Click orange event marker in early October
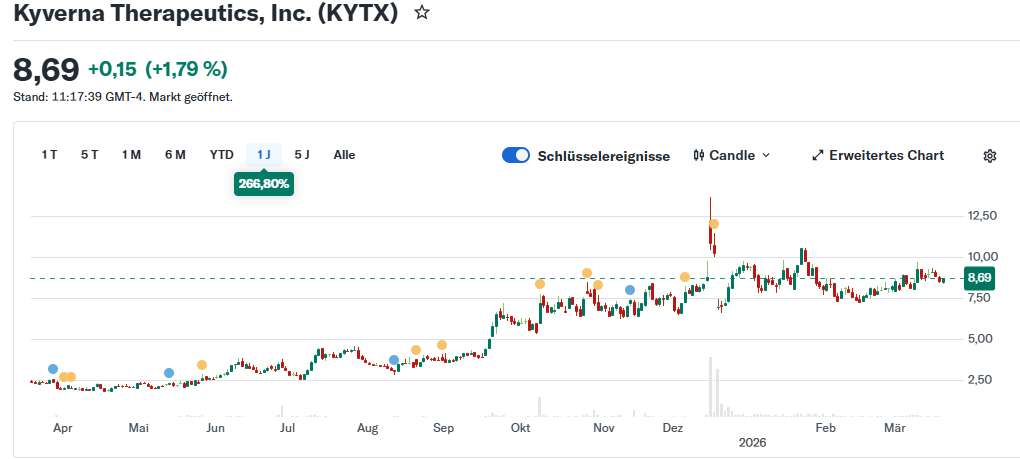The height and width of the screenshot is (459, 1020). click(539, 284)
